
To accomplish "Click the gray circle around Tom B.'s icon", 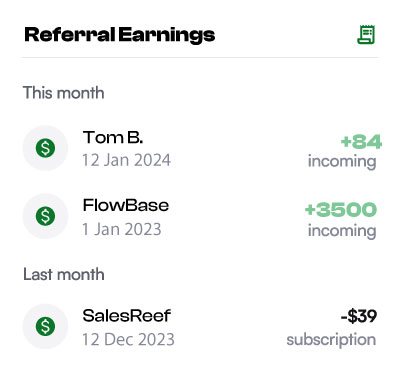I will pyautogui.click(x=45, y=148).
